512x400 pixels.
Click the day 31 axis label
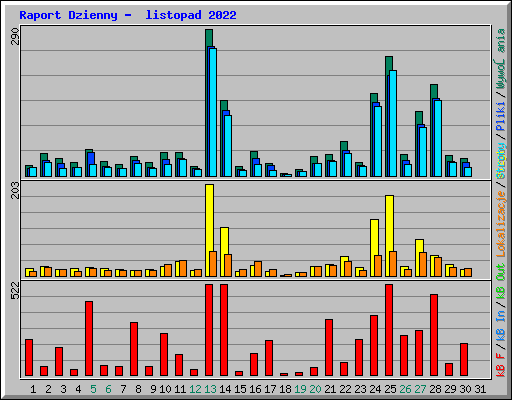click(x=480, y=389)
